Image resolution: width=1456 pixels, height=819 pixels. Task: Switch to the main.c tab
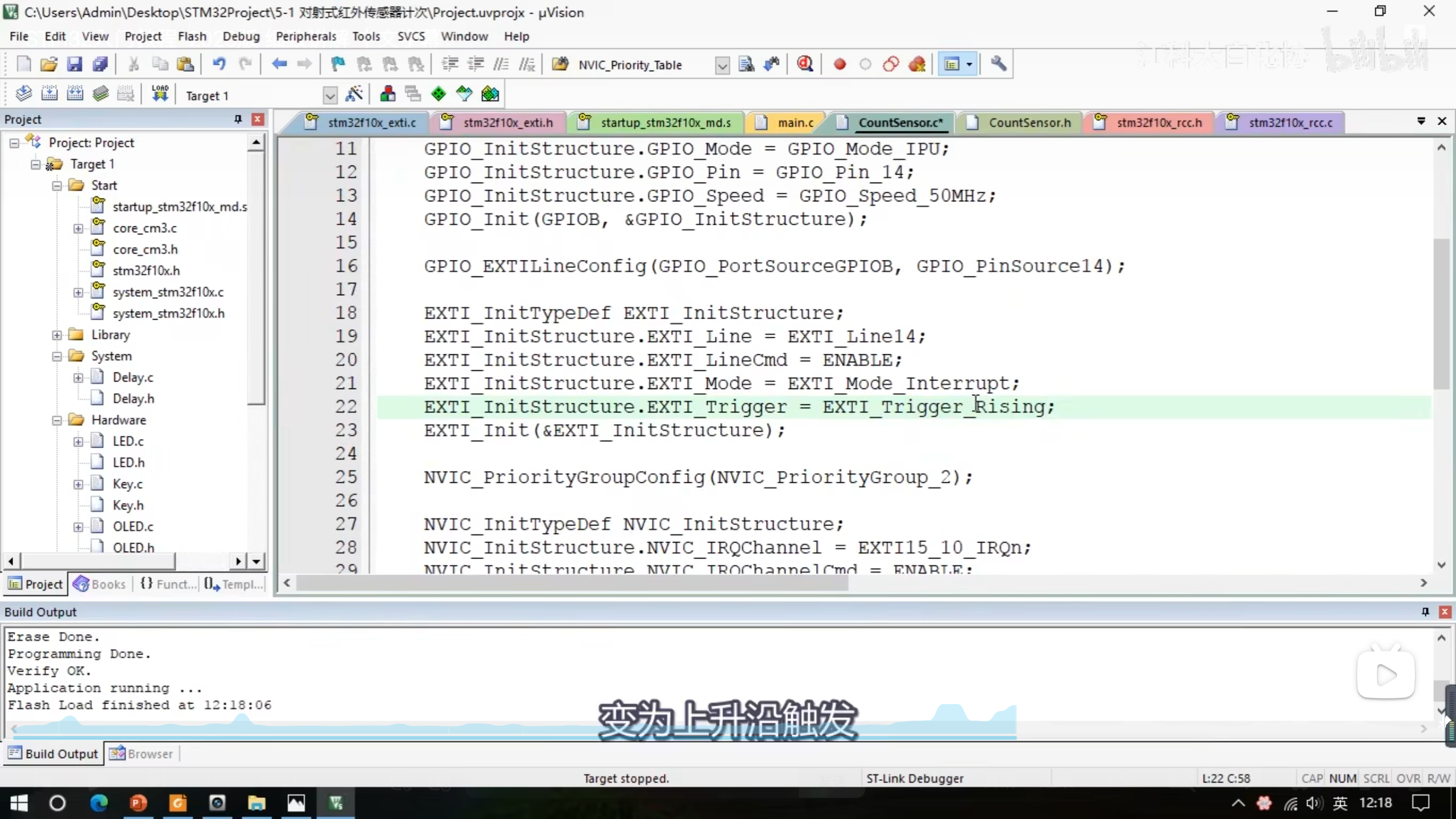[795, 122]
